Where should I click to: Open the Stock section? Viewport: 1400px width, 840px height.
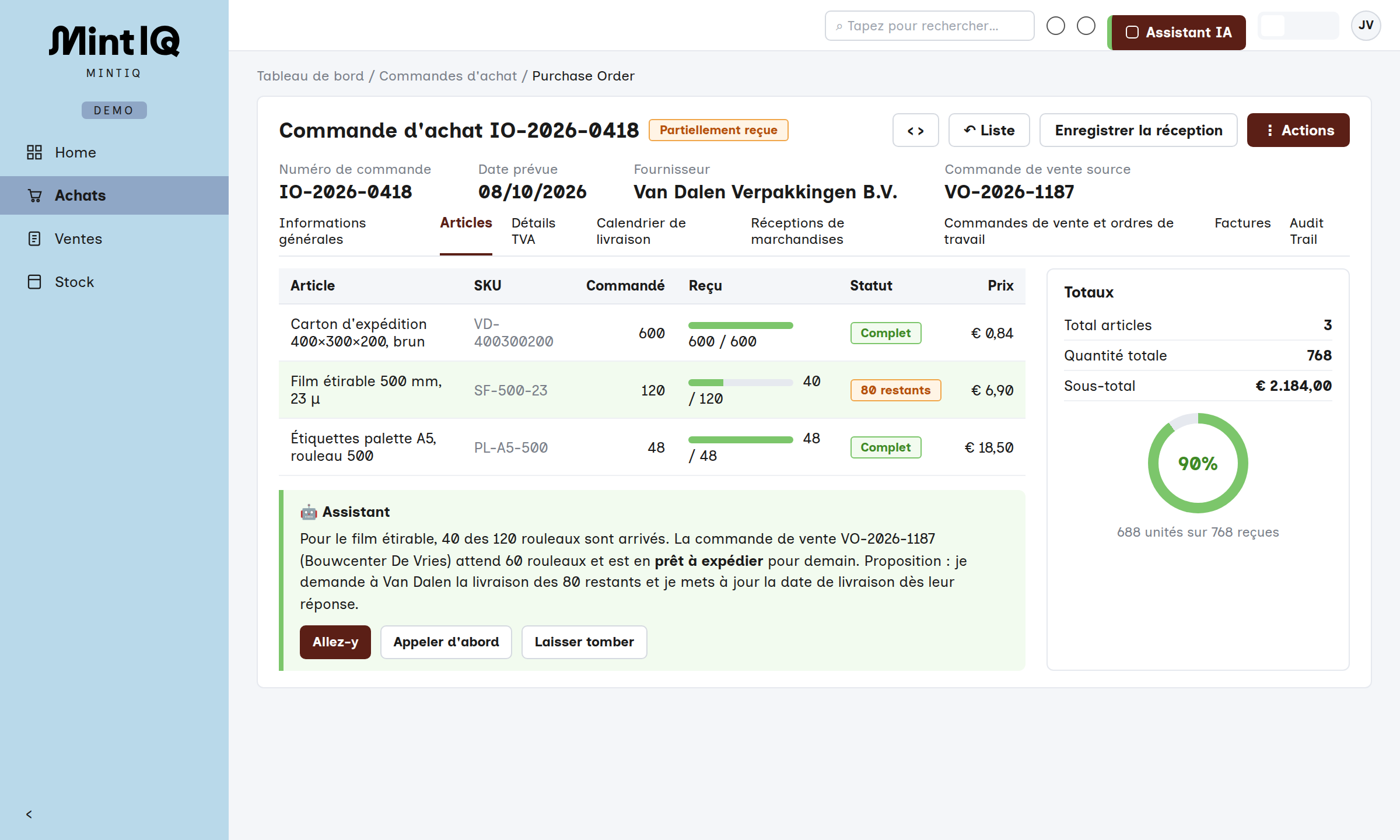114,282
